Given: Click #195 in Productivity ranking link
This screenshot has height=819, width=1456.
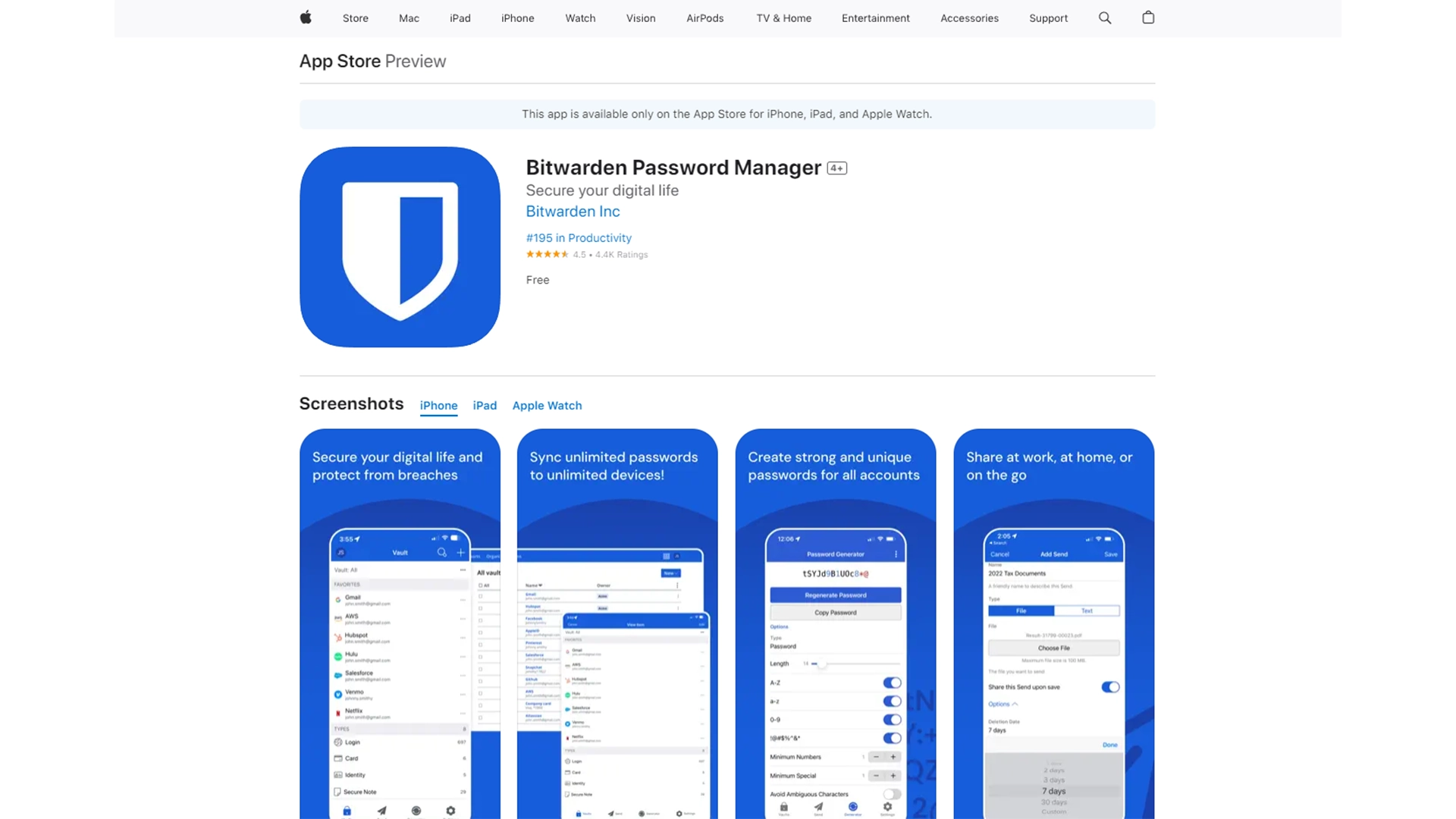Looking at the screenshot, I should tap(578, 237).
